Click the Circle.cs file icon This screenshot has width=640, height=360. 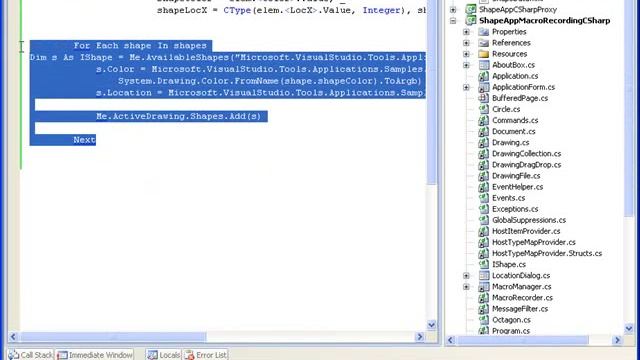484,109
